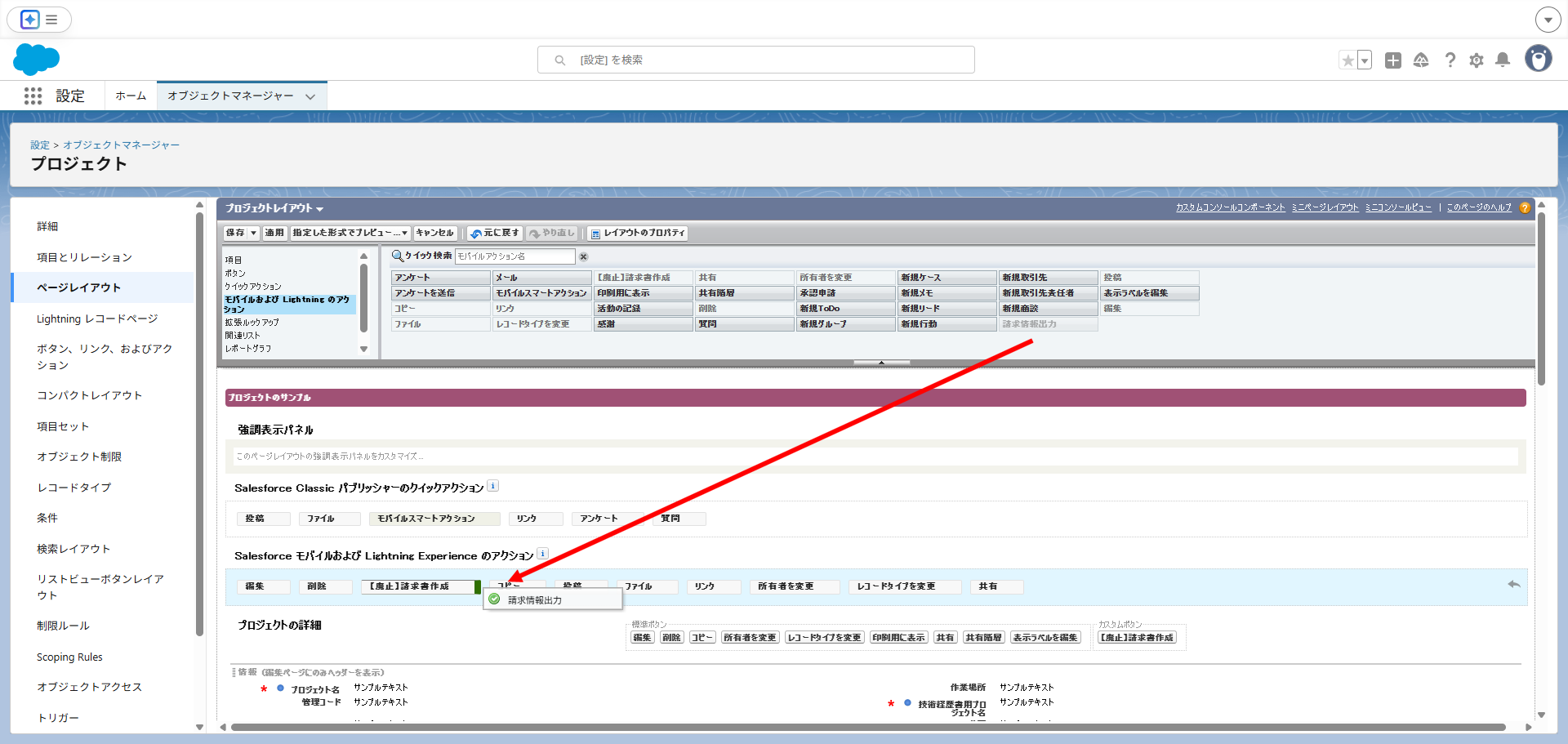Click the hamburger menu icon at top left
The height and width of the screenshot is (744, 1568).
pos(51,20)
